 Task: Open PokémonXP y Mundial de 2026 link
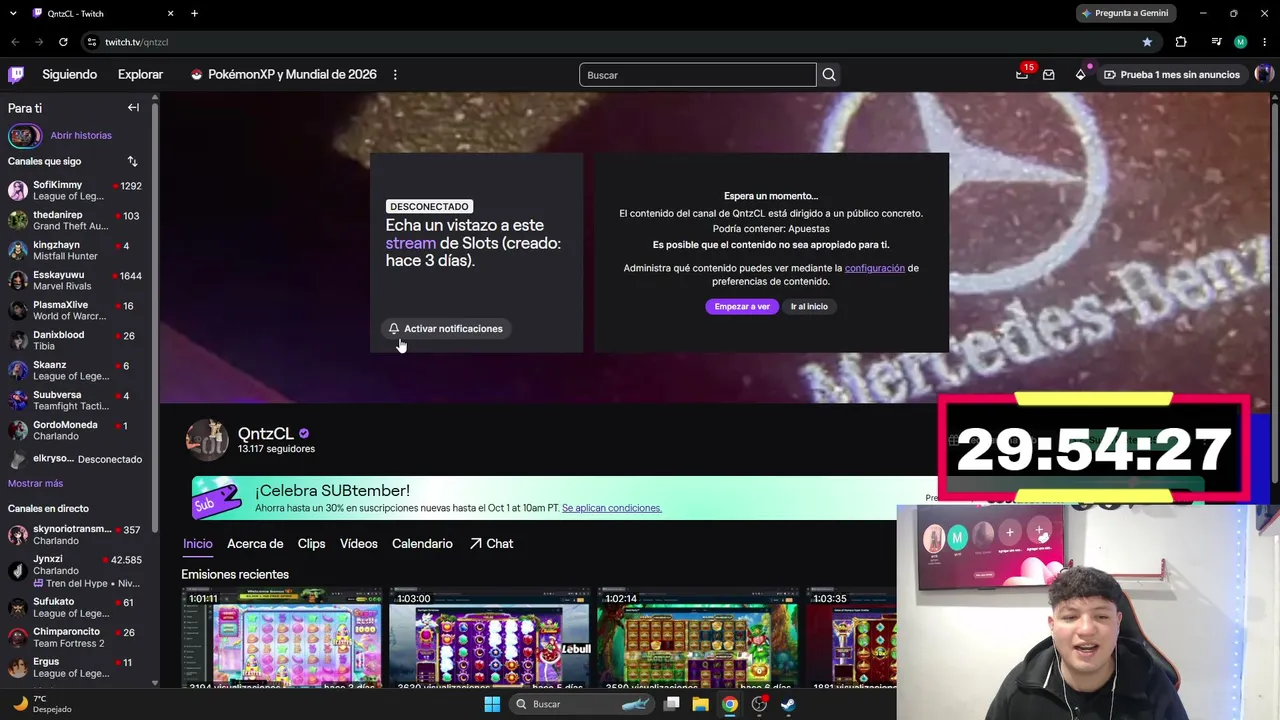tap(283, 75)
